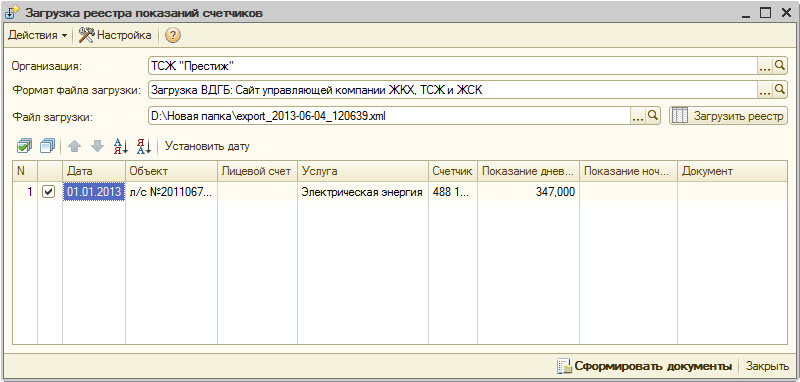Sort ascending with the А-Я icon
This screenshot has height=382, width=800.
tap(121, 147)
